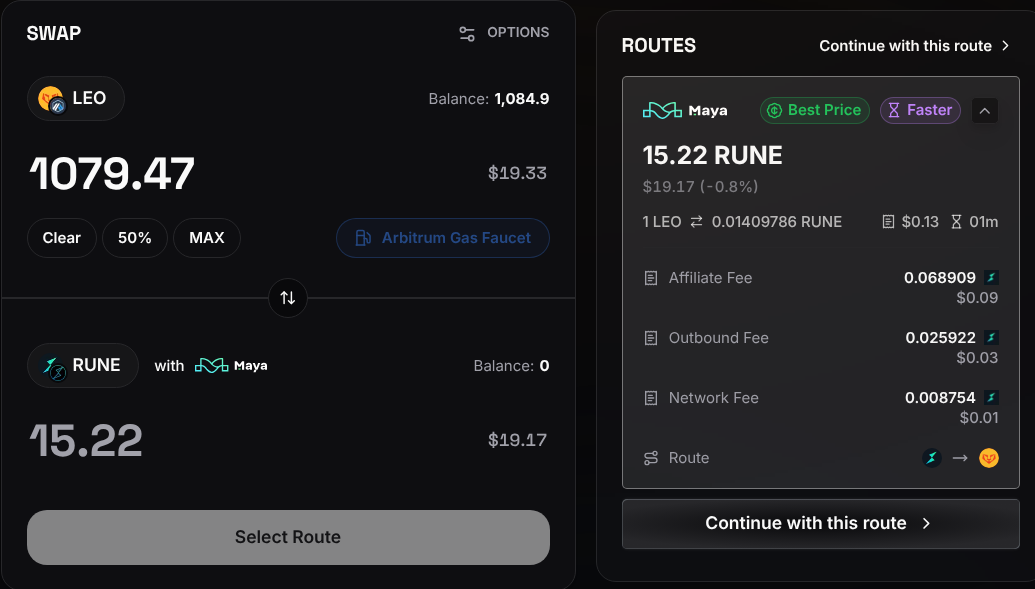The width and height of the screenshot is (1035, 589).
Task: Click the Faster hourglass badge
Action: [x=920, y=110]
